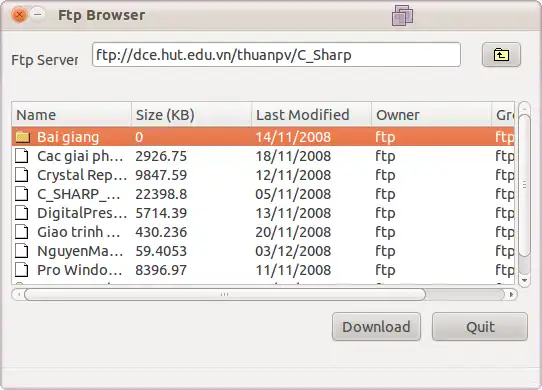Minimize the Ftp Browser window
This screenshot has height=390, width=542.
38,15
